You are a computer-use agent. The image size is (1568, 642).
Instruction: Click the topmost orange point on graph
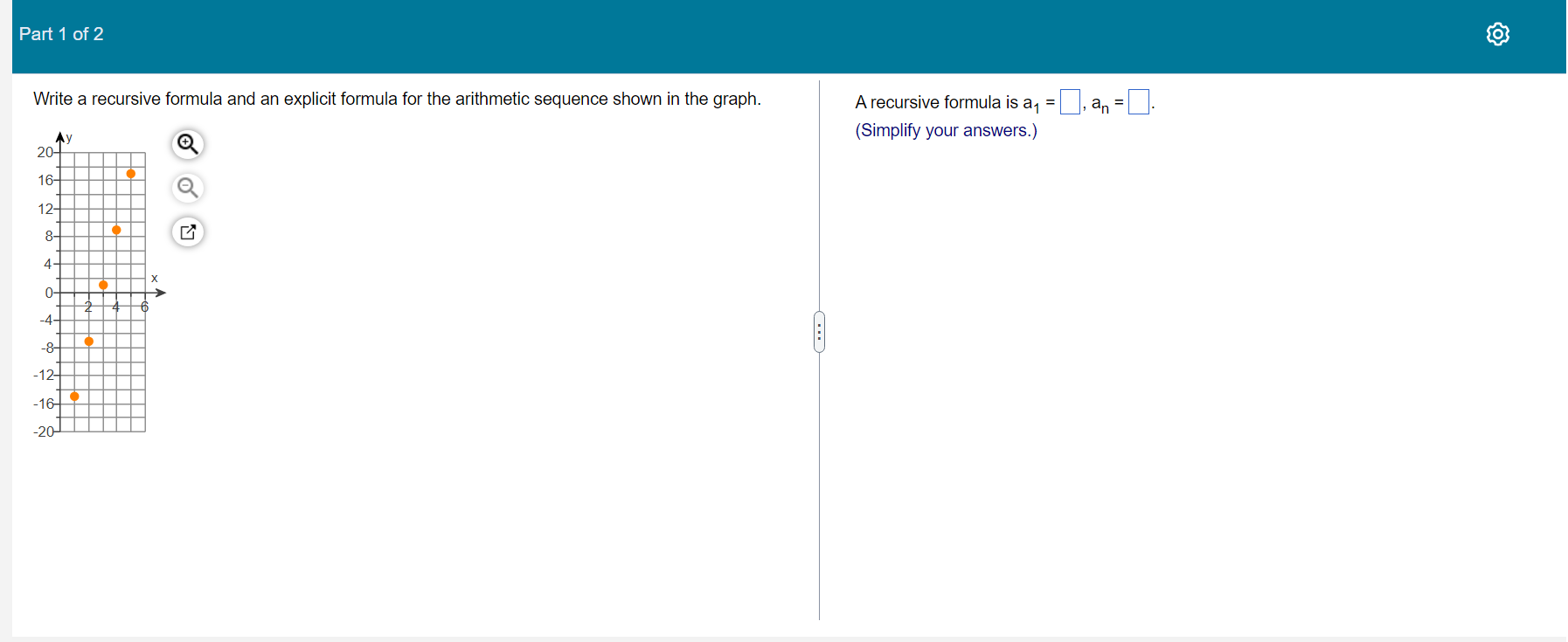click(x=130, y=174)
